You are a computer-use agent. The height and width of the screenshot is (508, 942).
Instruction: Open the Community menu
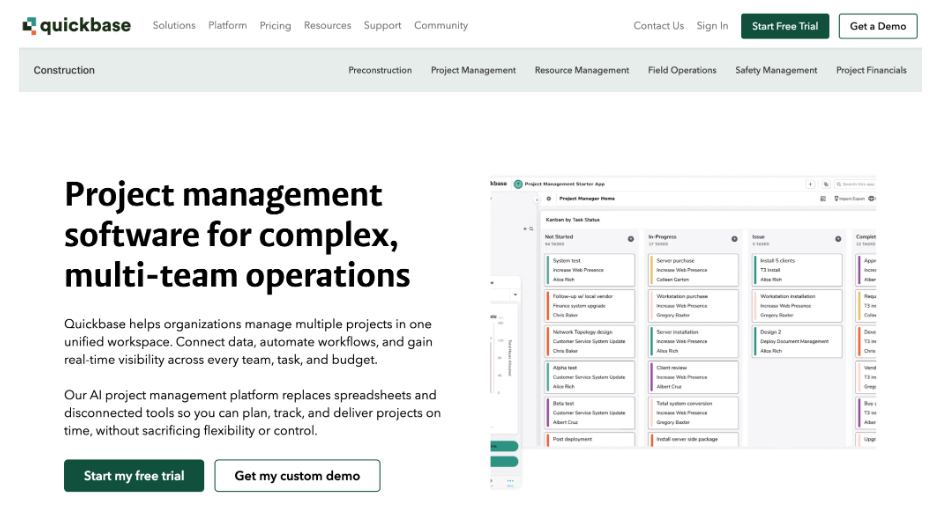click(441, 25)
